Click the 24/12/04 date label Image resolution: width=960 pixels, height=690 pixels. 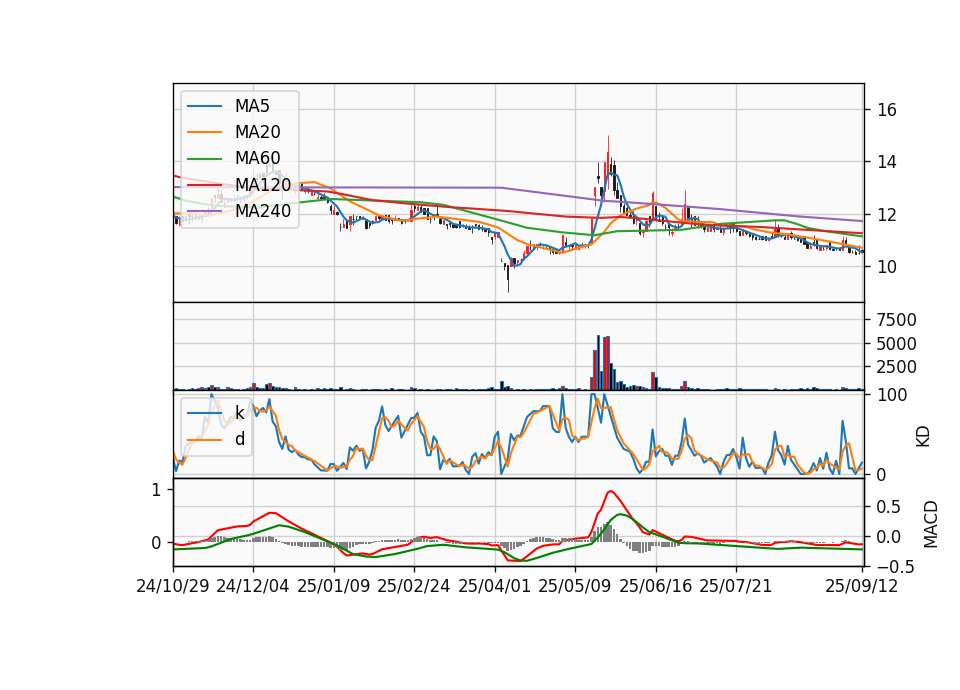coord(253,586)
